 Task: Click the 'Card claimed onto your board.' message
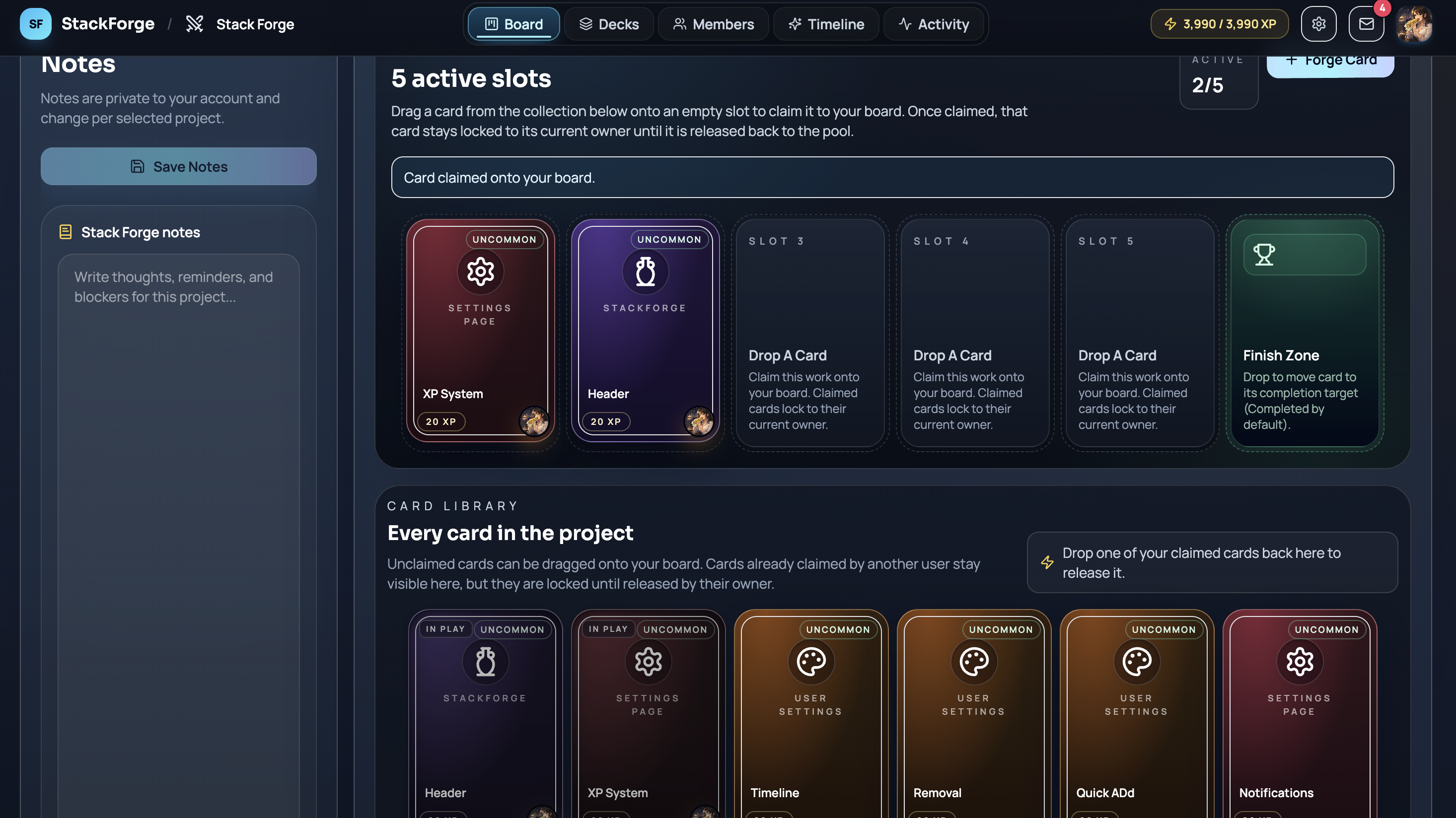pyautogui.click(x=892, y=177)
